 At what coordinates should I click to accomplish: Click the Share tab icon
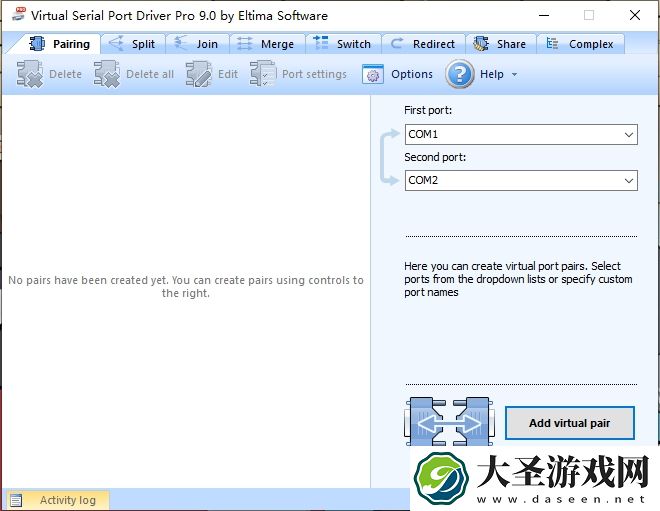[x=481, y=43]
